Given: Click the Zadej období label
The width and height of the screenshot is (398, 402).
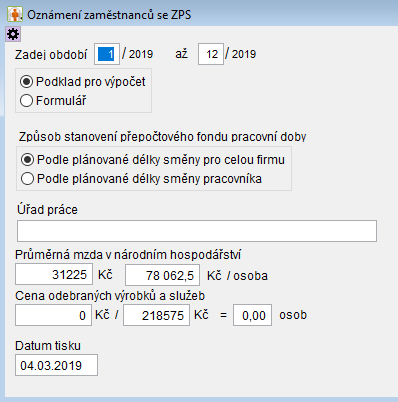Looking at the screenshot, I should coord(51,54).
